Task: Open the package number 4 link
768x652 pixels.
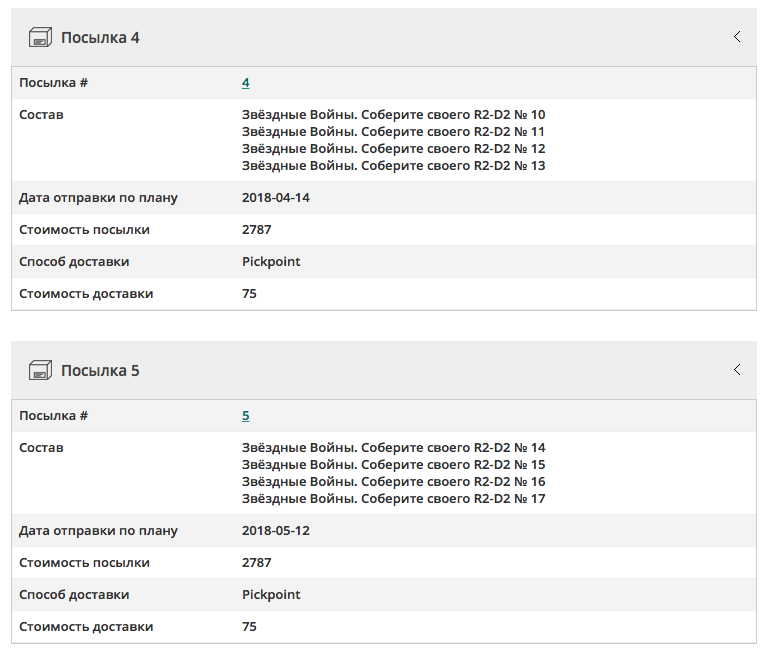Action: click(x=246, y=83)
